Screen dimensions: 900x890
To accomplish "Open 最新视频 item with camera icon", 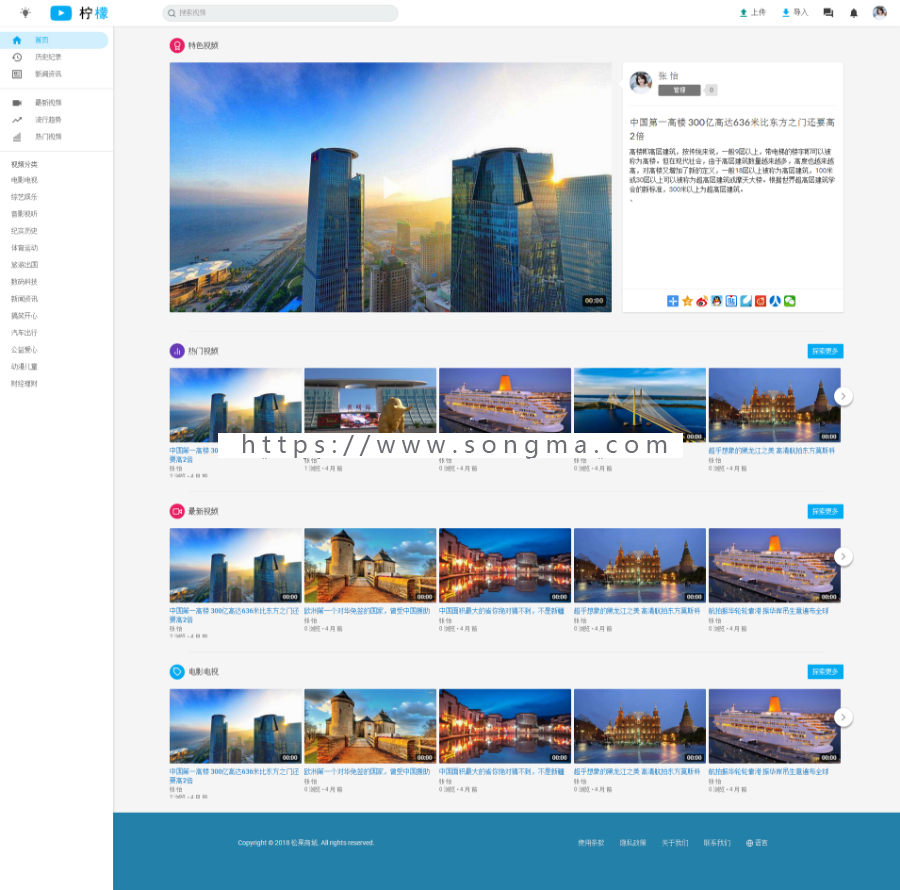I will 54,103.
